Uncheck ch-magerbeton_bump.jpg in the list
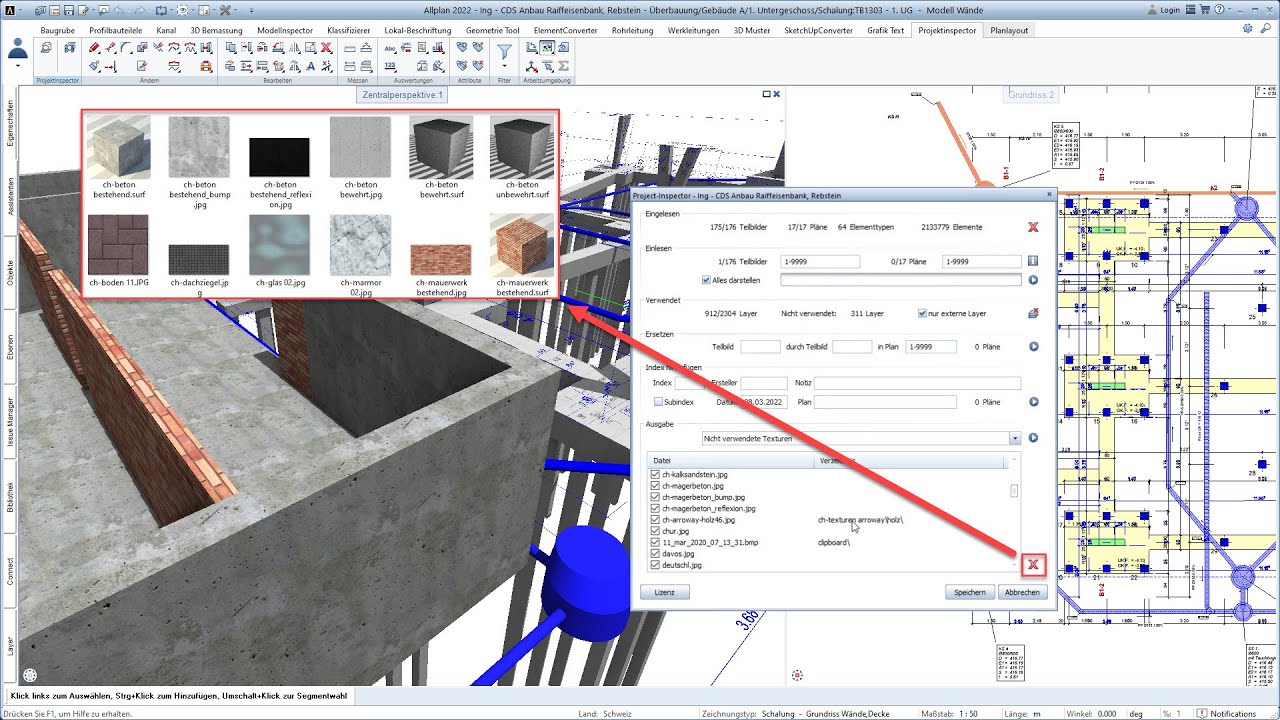 coord(656,497)
